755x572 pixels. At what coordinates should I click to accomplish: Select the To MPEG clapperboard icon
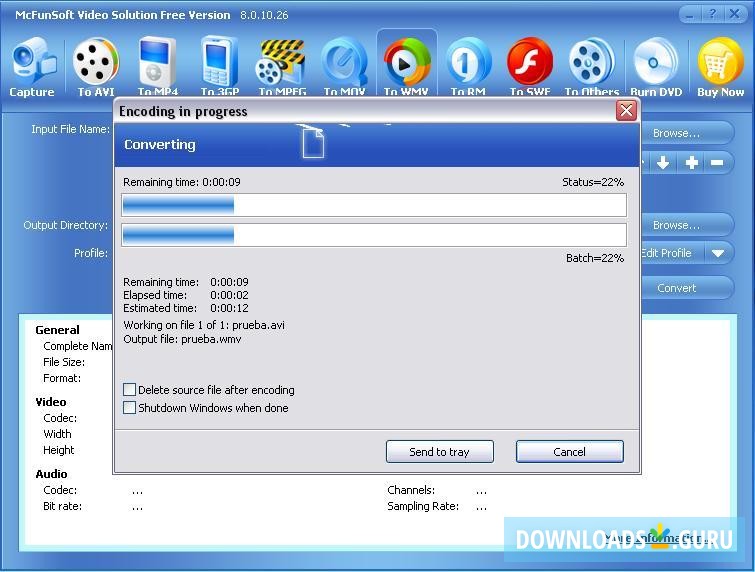click(281, 61)
